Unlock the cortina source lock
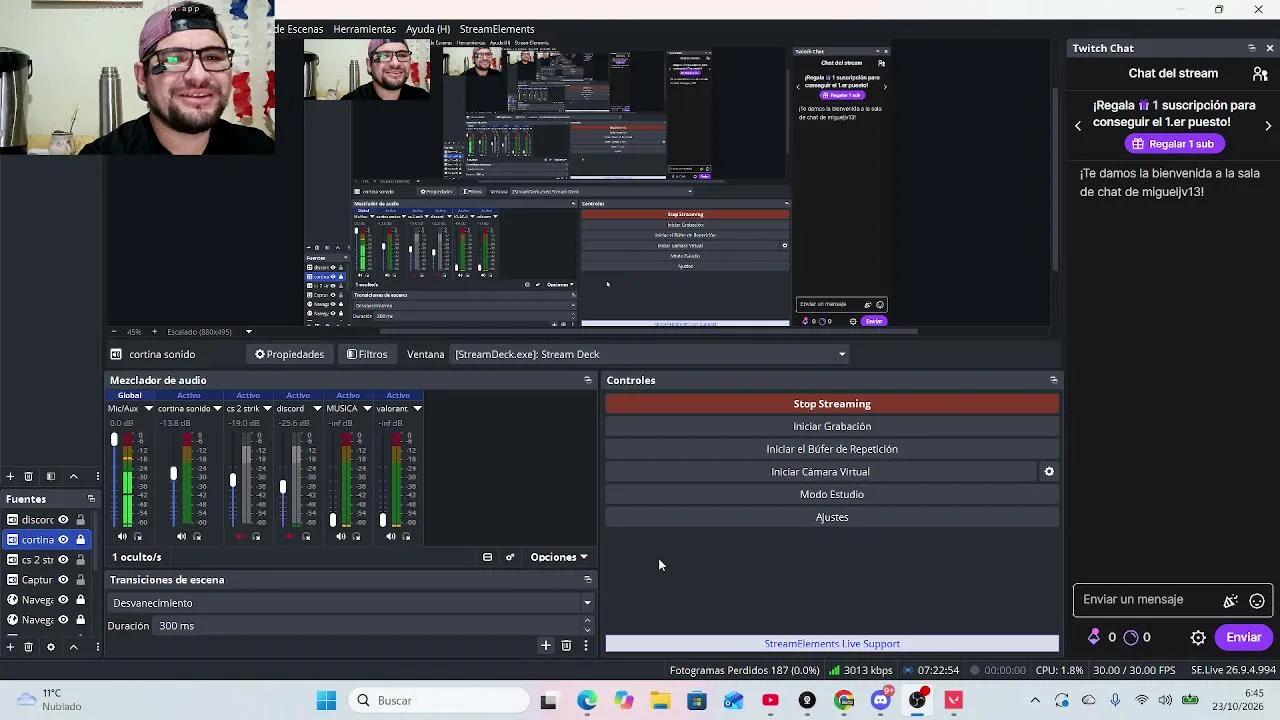 [x=81, y=540]
